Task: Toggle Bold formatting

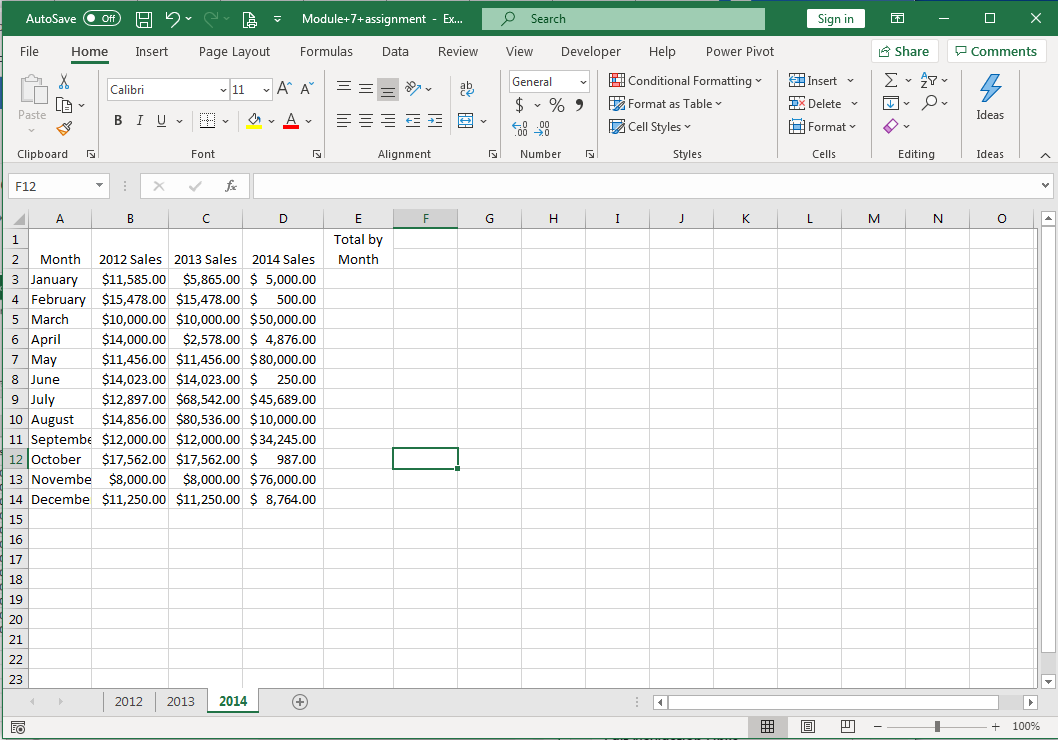Action: click(x=118, y=121)
